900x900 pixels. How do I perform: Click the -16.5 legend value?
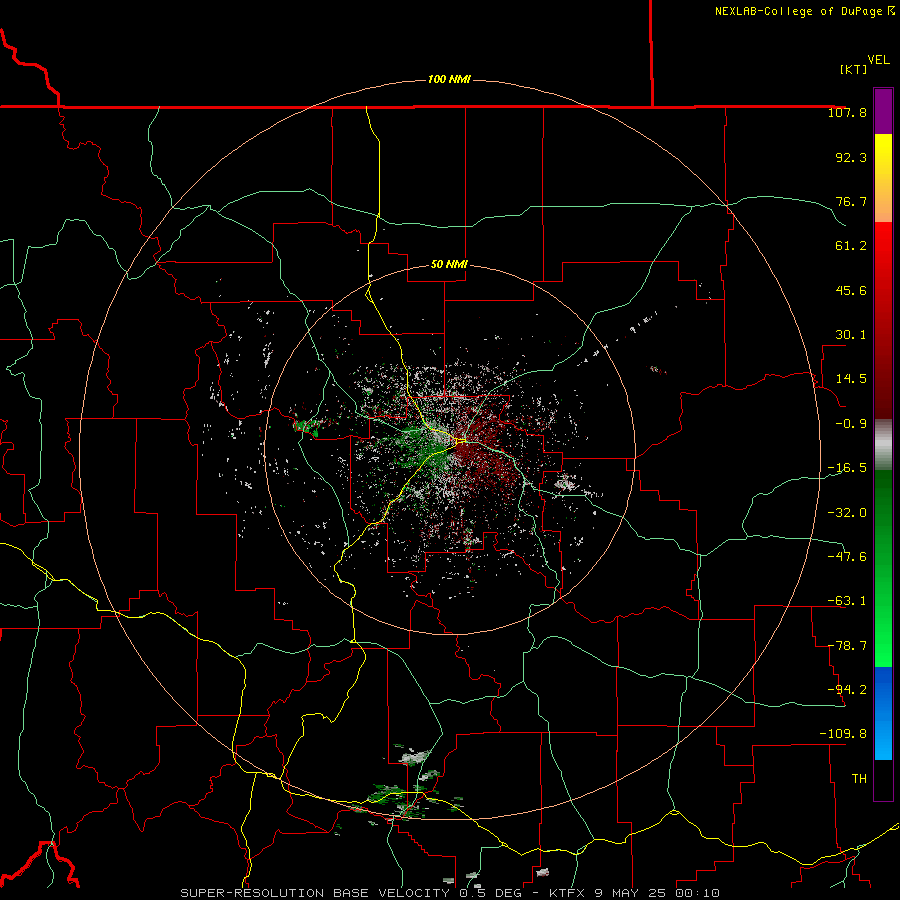847,468
